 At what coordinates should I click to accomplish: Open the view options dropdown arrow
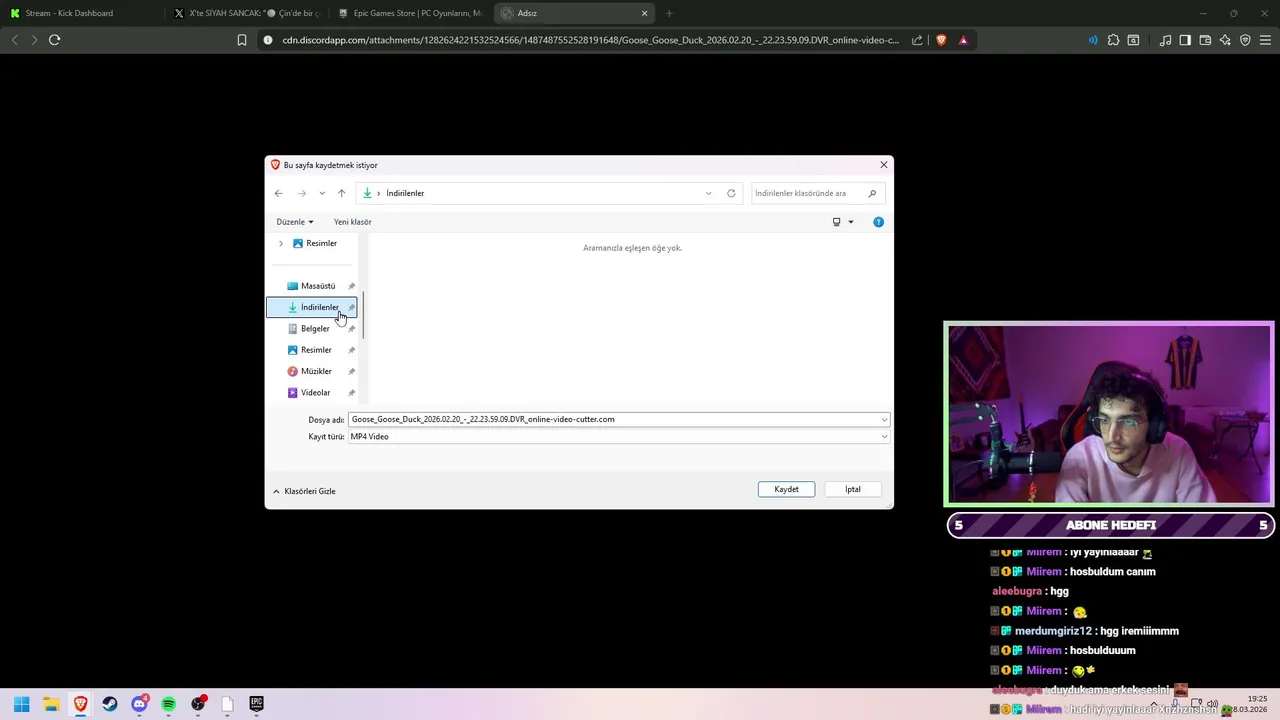pos(851,222)
